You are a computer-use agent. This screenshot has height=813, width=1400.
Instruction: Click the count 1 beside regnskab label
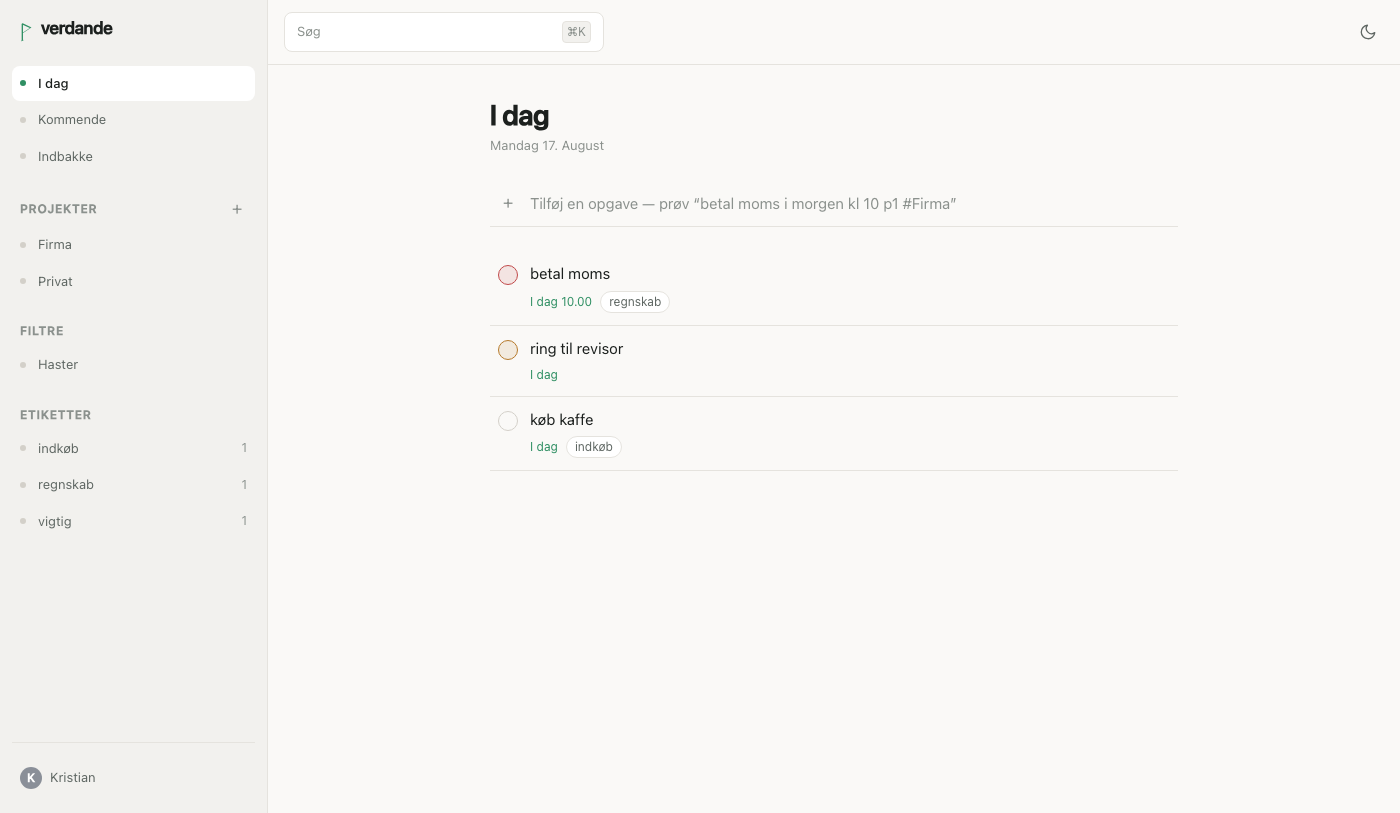click(244, 485)
